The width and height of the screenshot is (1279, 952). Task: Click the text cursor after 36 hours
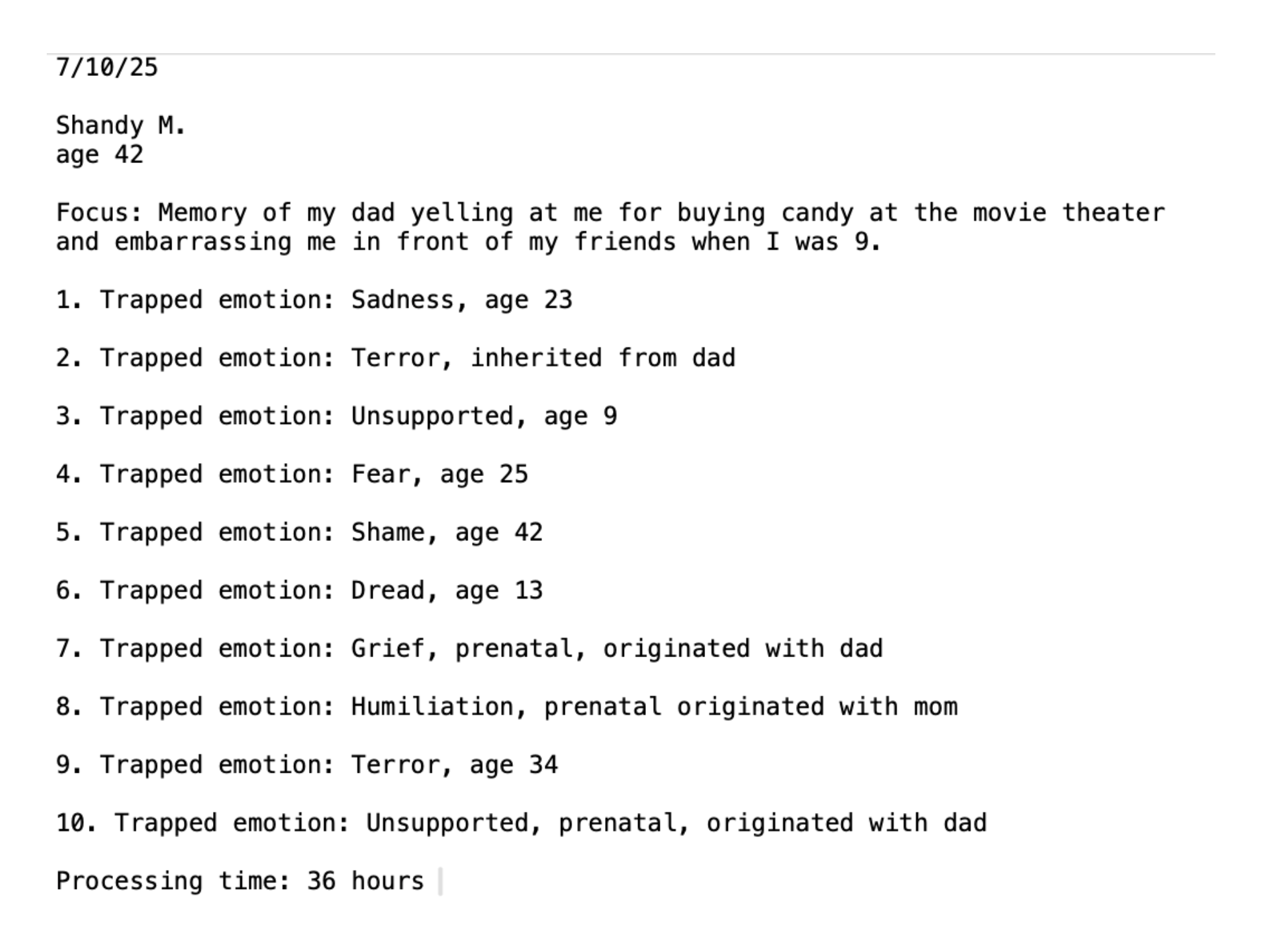point(441,881)
